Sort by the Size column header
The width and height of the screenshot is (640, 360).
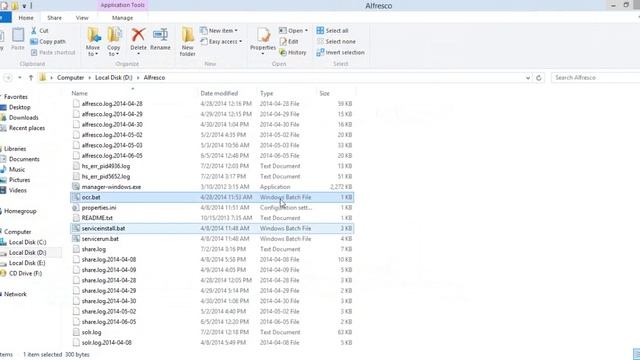tap(324, 93)
